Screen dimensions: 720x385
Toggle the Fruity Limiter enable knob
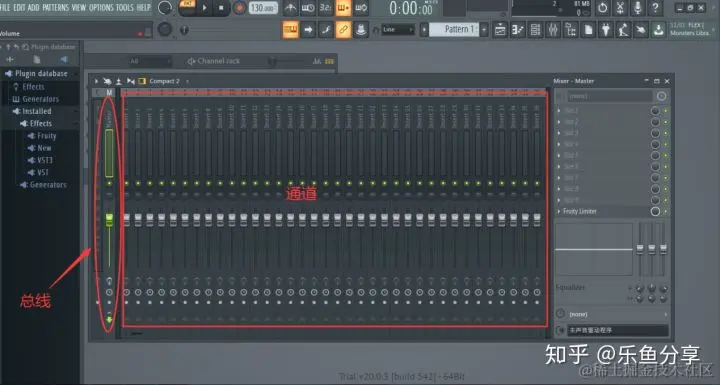[655, 211]
